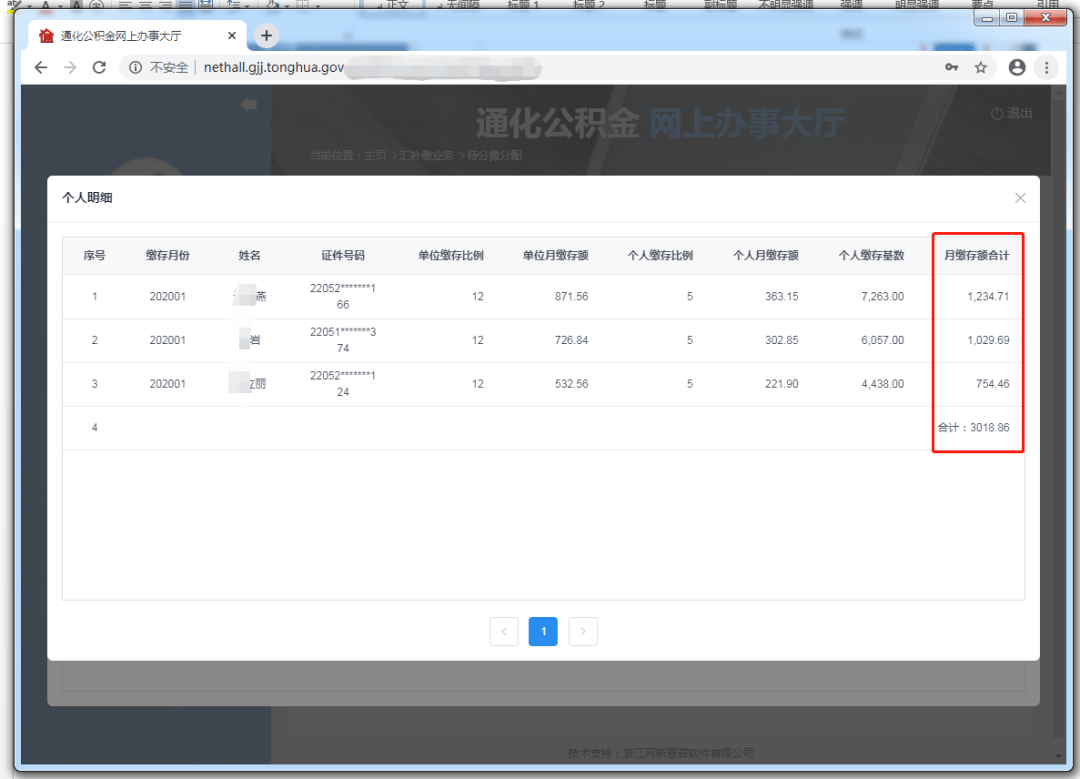Select the cell showing 532.56
1080x779 pixels.
[x=571, y=384]
